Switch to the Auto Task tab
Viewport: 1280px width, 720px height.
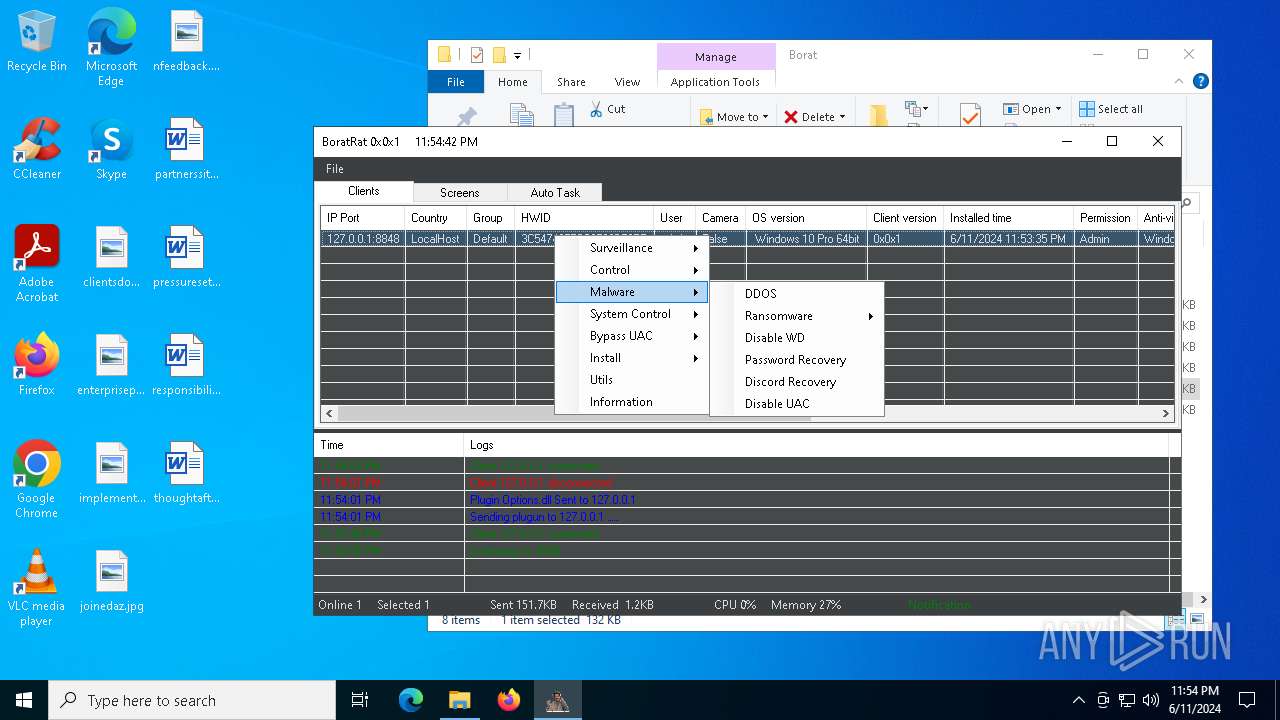[555, 192]
